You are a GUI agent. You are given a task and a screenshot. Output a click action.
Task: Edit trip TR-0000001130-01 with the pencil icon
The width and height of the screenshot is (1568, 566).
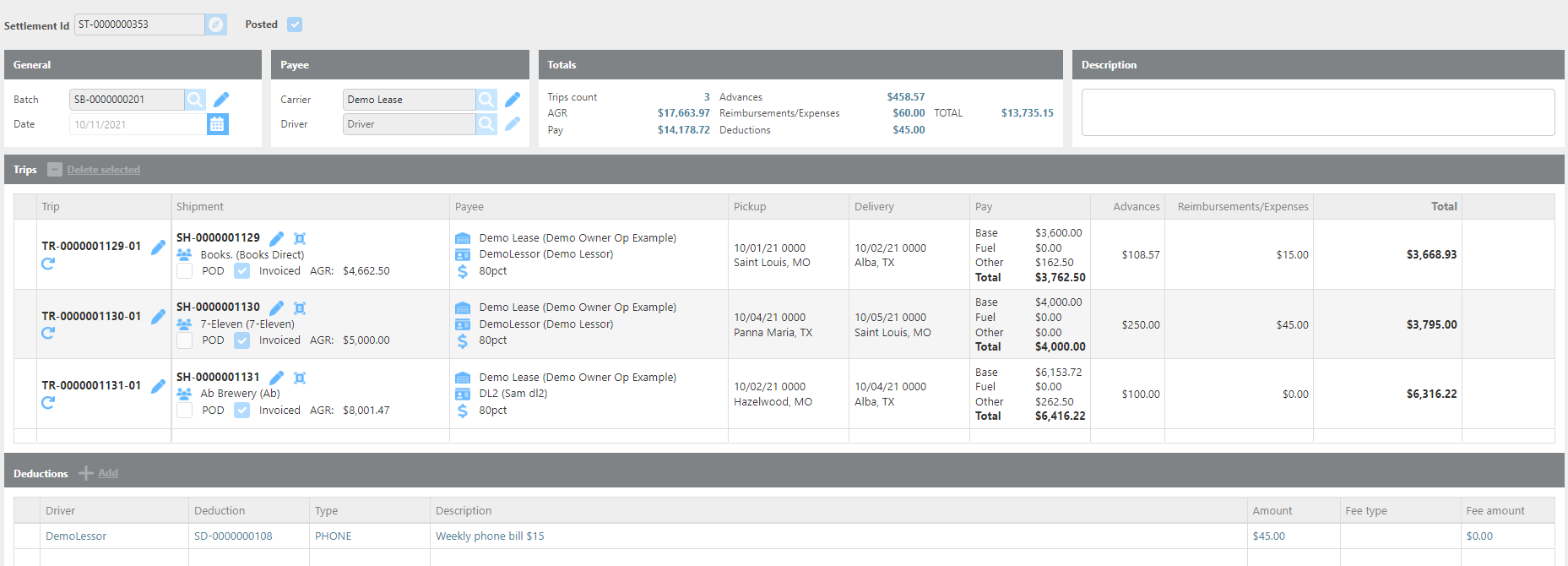[x=158, y=317]
